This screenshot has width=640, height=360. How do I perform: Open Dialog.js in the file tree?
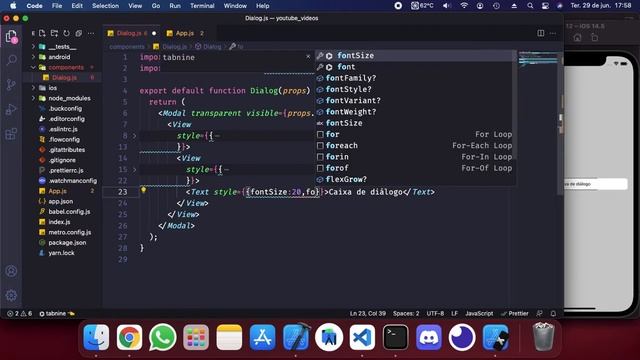[64, 78]
